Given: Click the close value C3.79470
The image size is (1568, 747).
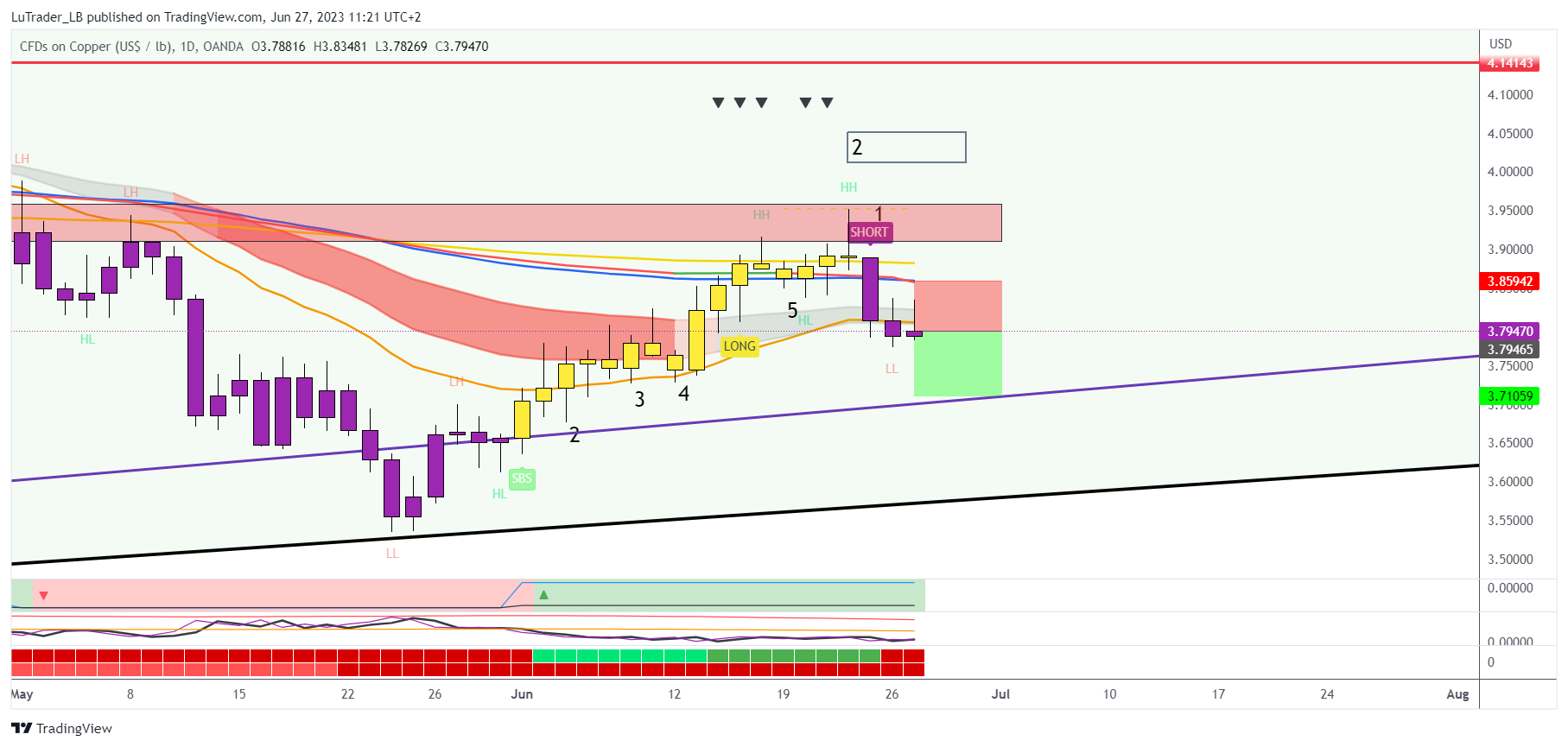Looking at the screenshot, I should coord(461,47).
